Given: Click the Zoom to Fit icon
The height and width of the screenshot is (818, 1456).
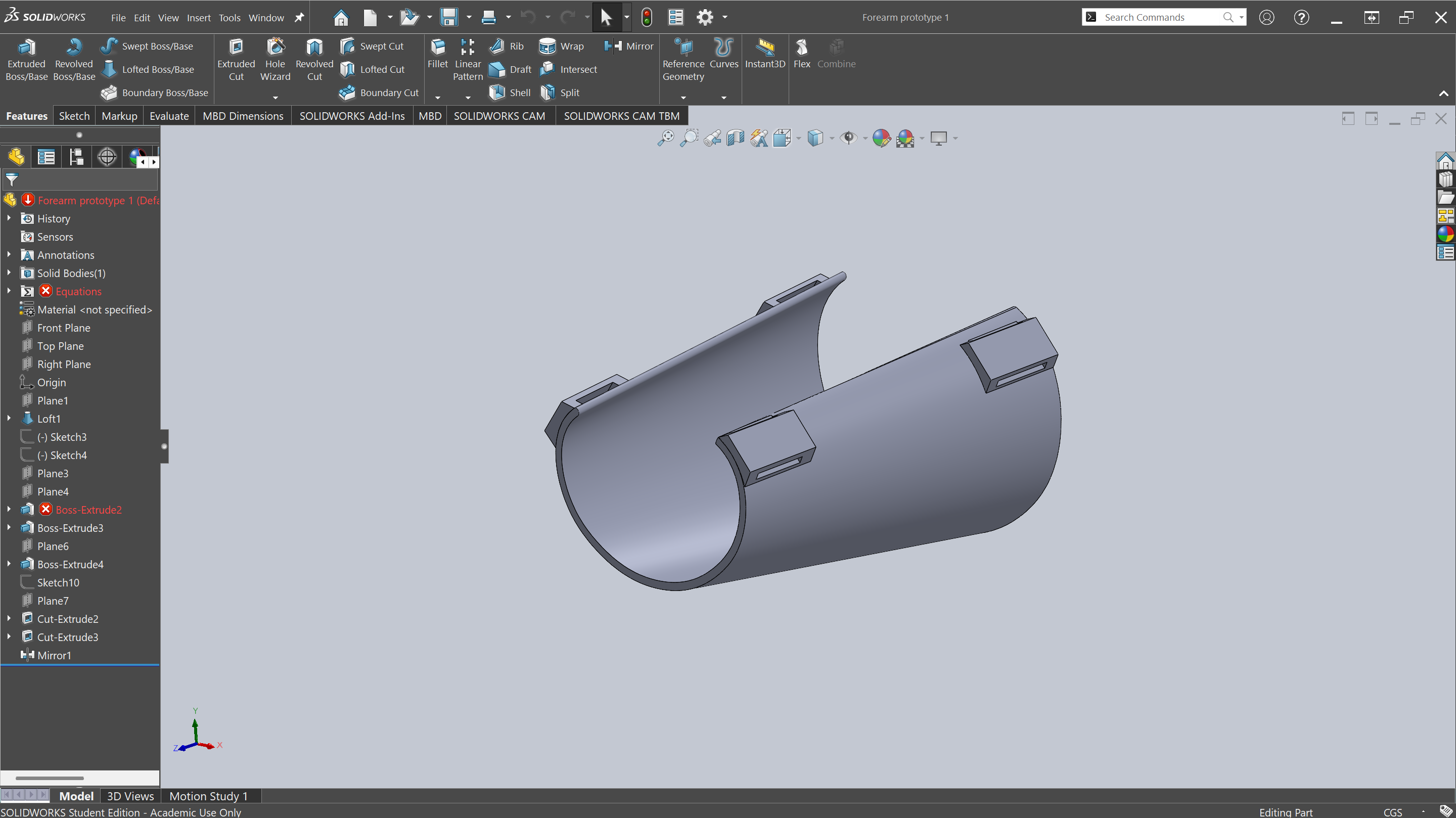Looking at the screenshot, I should click(x=665, y=138).
